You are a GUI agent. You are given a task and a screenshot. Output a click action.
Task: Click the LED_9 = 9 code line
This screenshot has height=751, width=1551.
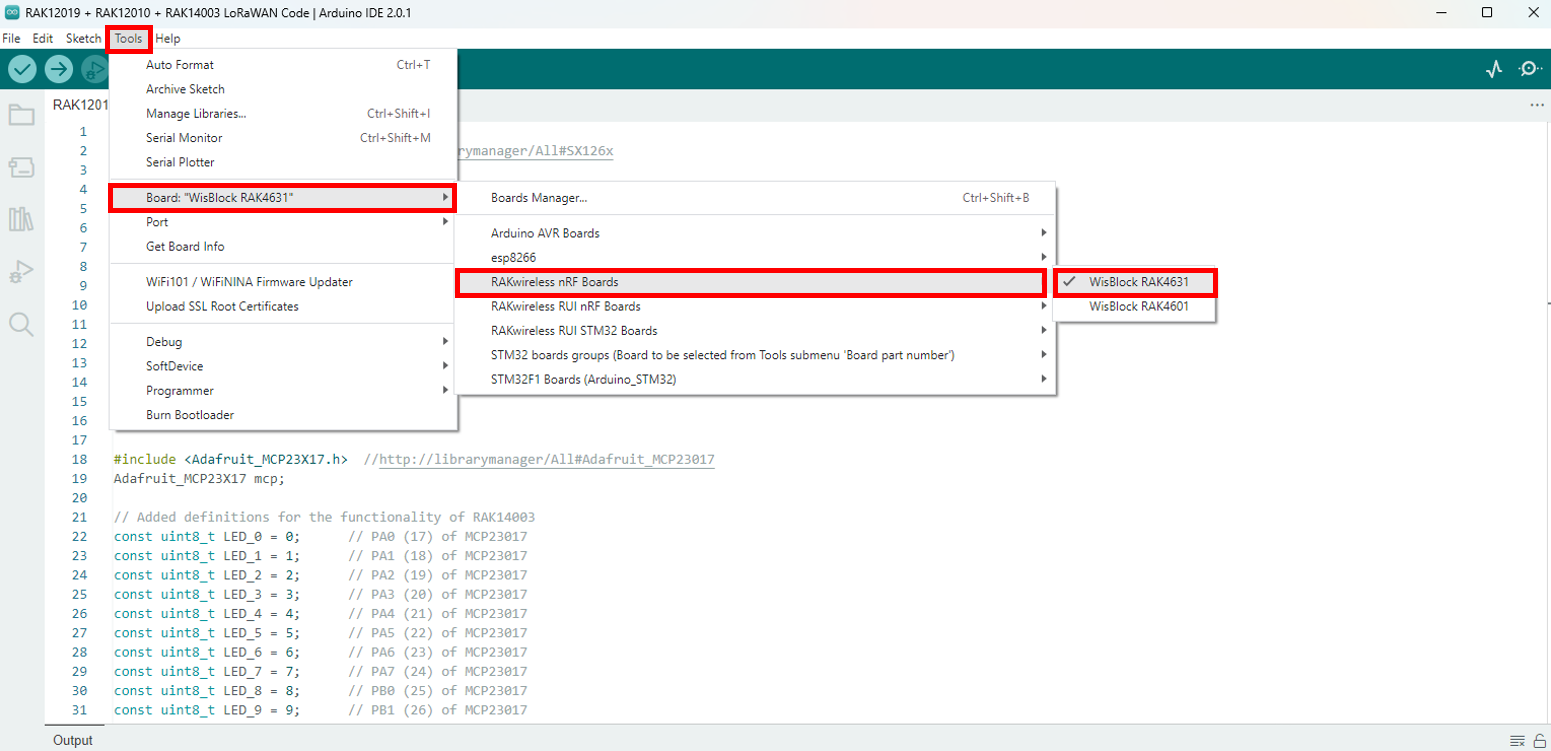tap(320, 711)
